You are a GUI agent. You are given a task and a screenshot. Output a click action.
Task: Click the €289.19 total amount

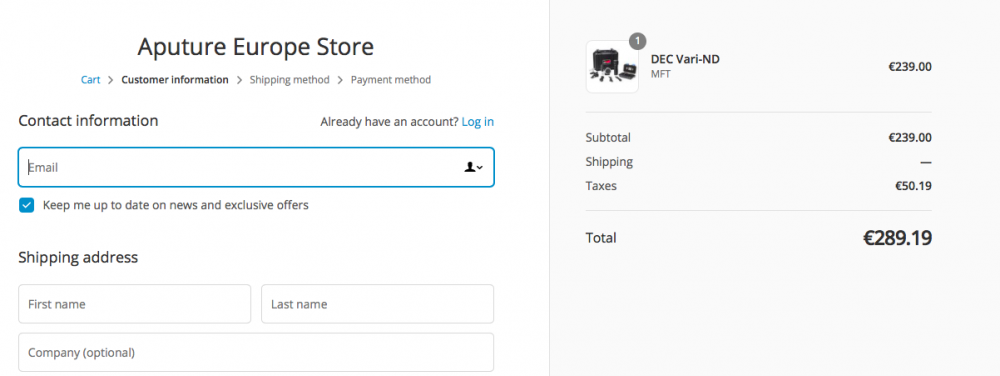click(897, 238)
